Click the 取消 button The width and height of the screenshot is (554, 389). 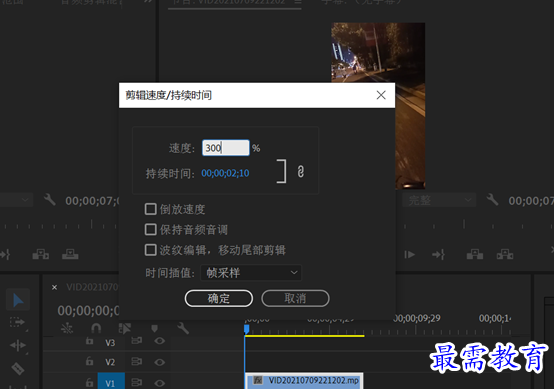(x=295, y=299)
